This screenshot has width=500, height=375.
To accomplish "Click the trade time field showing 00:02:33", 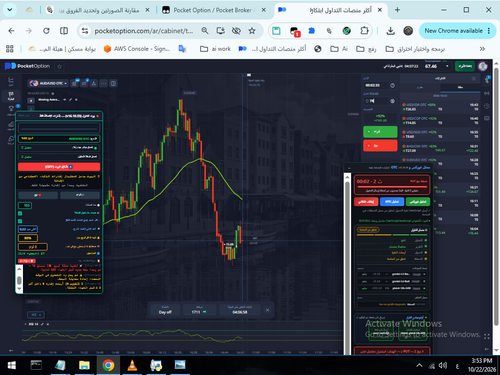I will tap(376, 86).
